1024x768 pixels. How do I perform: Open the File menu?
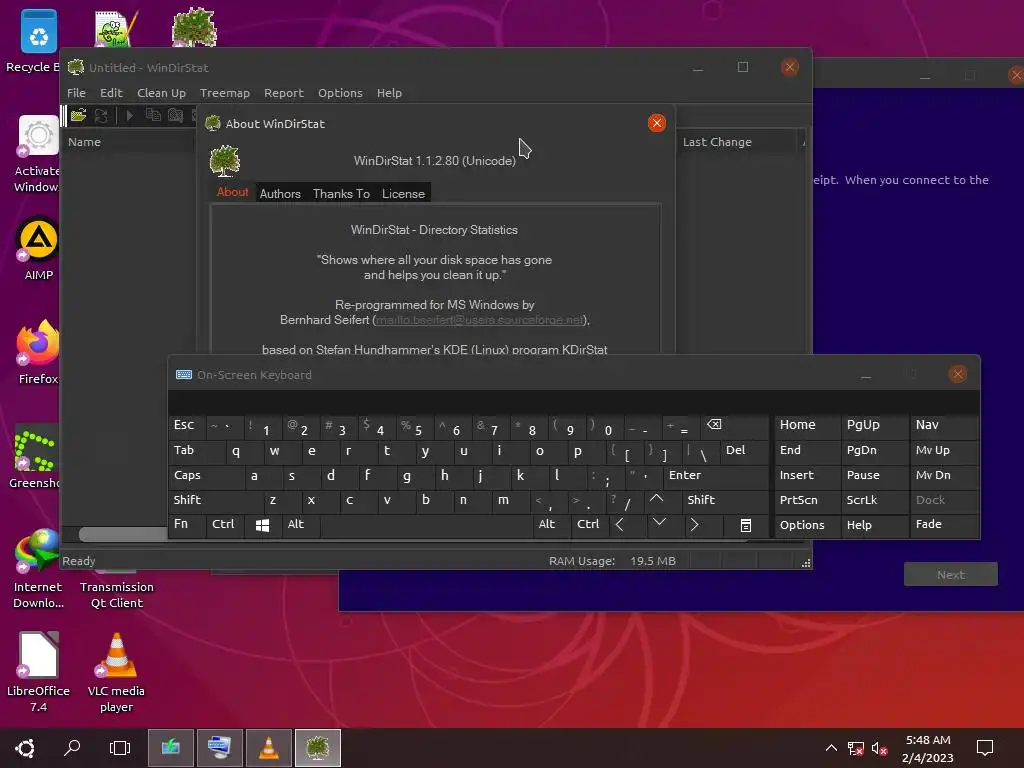(76, 93)
